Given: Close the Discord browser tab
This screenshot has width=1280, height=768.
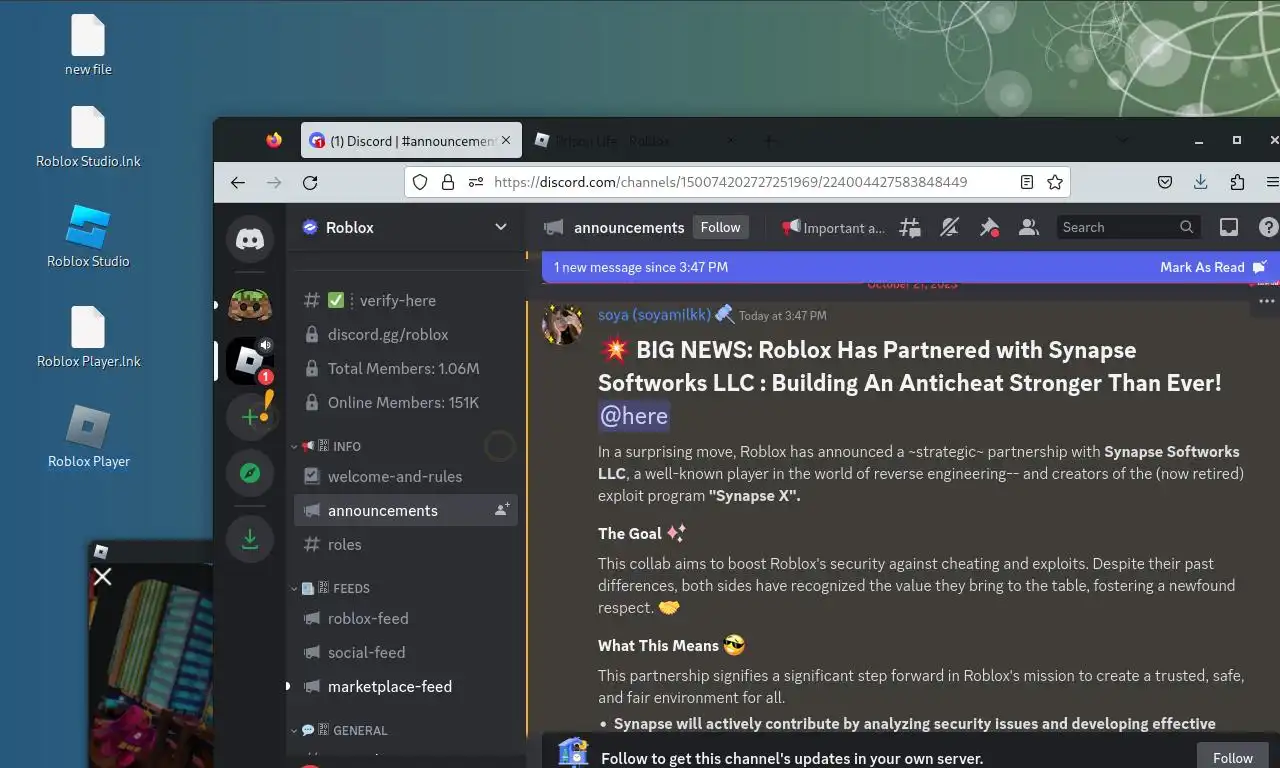Looking at the screenshot, I should tap(506, 141).
